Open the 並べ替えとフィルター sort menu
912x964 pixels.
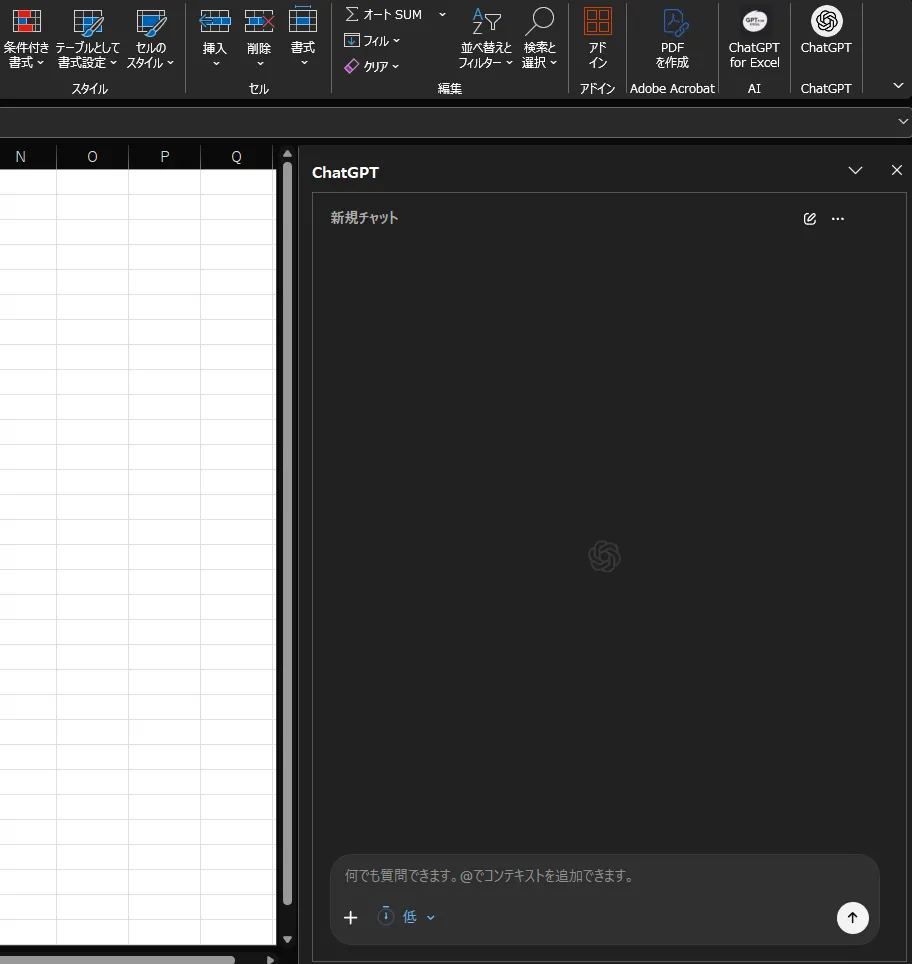tap(486, 40)
